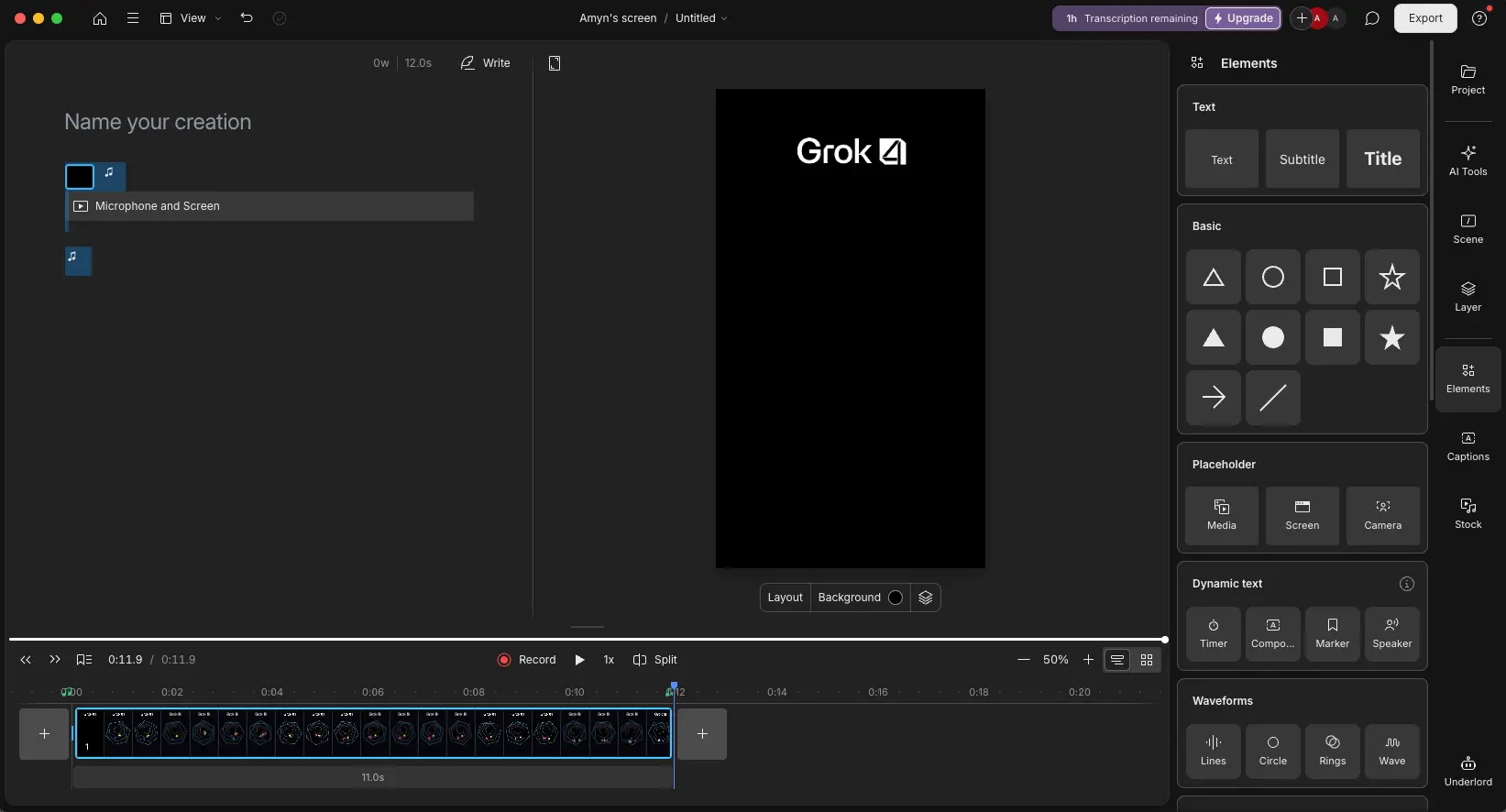This screenshot has width=1506, height=812.
Task: Click the layers stack icon below canvas
Action: tap(926, 598)
